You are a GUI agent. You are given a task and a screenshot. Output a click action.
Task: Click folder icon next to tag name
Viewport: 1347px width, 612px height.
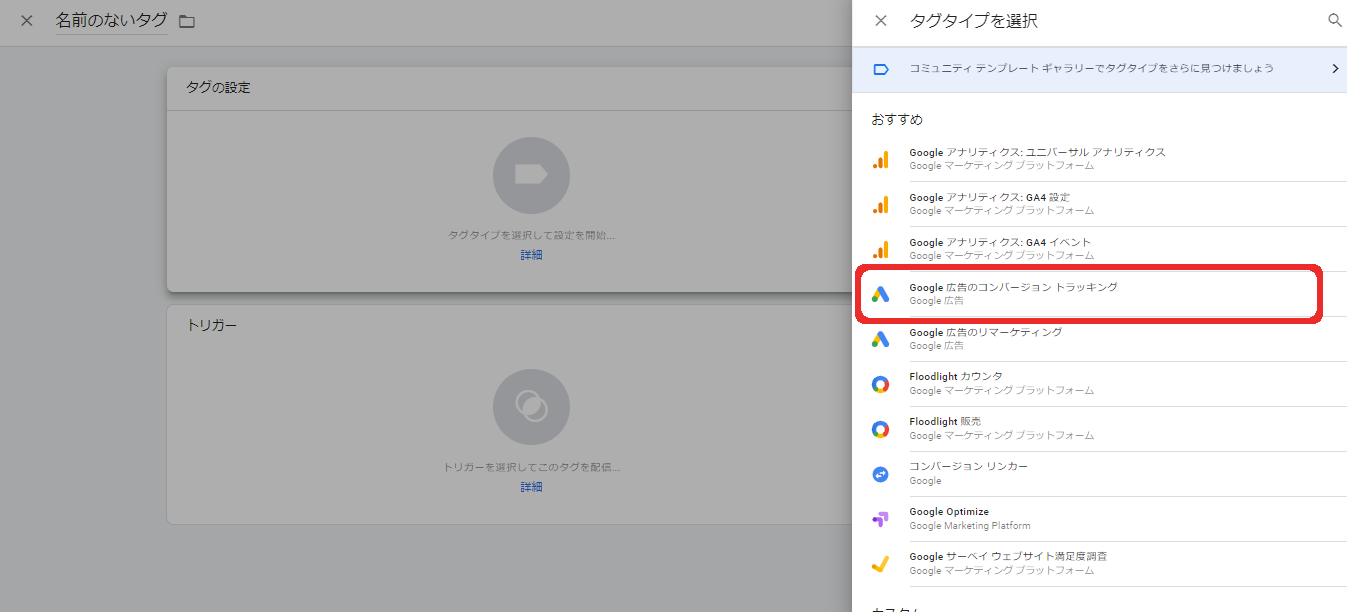pyautogui.click(x=186, y=21)
